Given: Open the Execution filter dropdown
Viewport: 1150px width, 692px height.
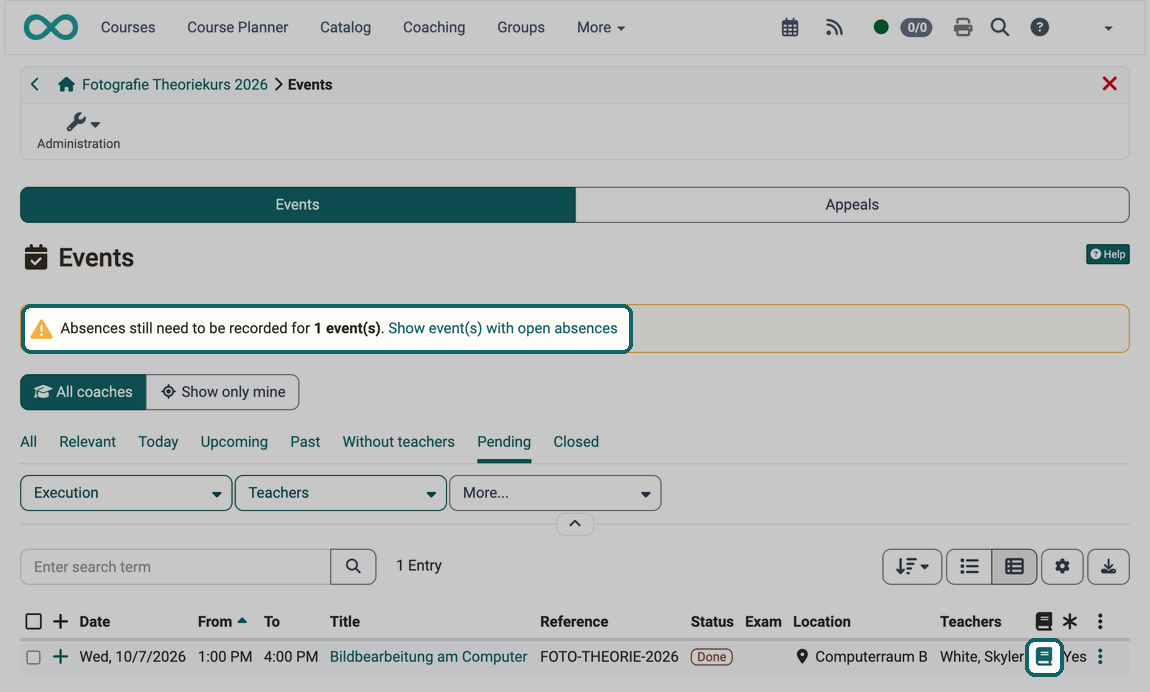Looking at the screenshot, I should click(126, 493).
